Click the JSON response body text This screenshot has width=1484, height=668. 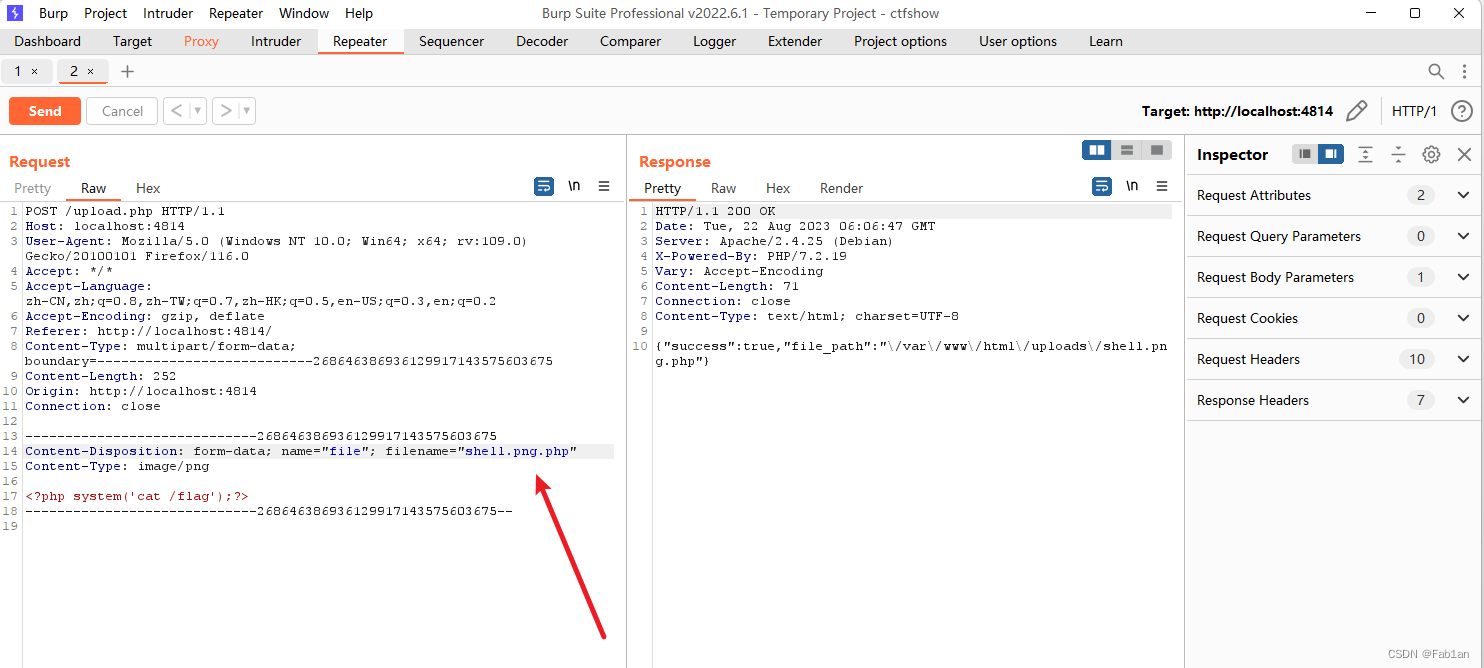tap(911, 354)
